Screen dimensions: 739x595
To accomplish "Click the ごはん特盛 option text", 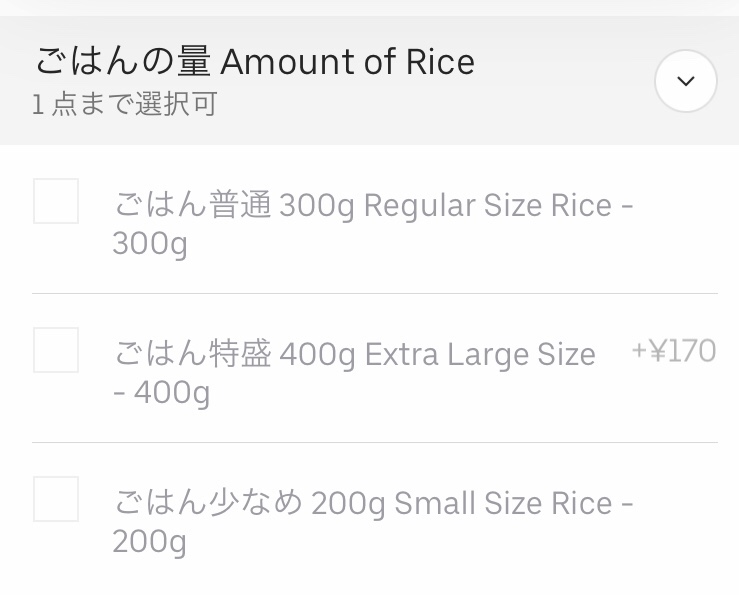I will (x=192, y=355).
